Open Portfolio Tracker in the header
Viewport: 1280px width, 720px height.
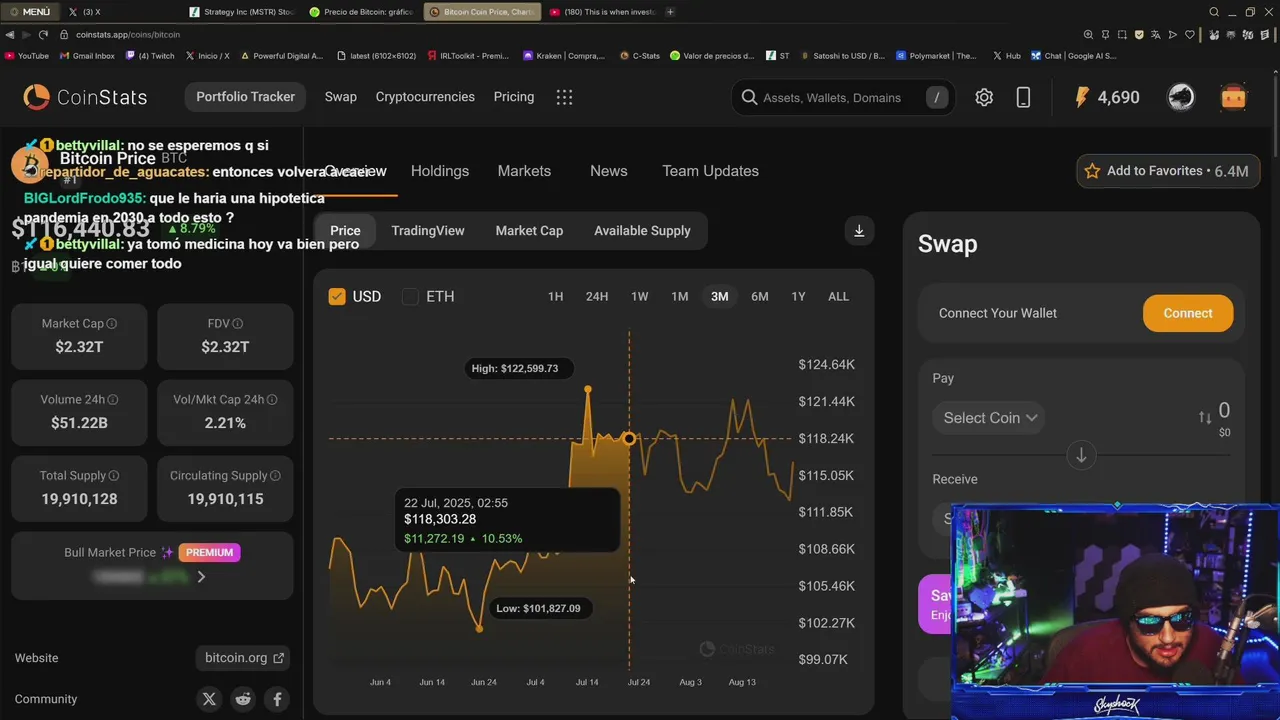click(x=246, y=97)
